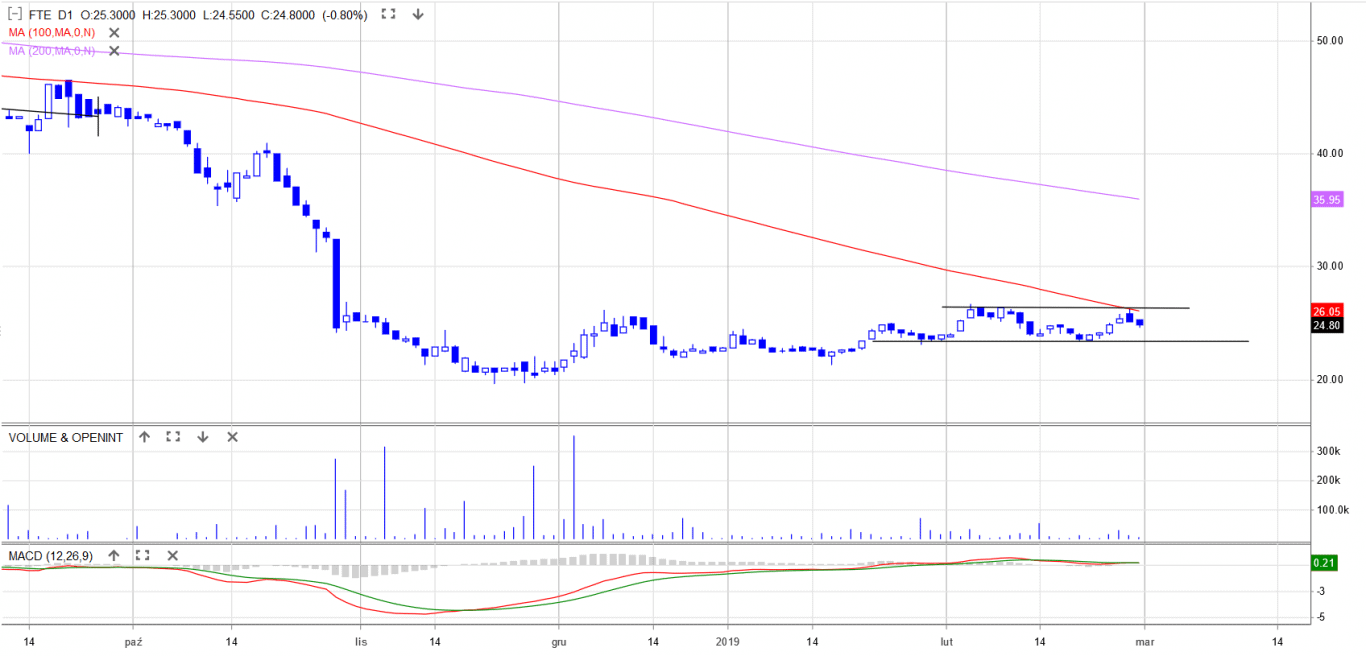Open MA (100,MA,0,N) indicator settings
Screen dimensions: 1366x656
click(x=51, y=33)
